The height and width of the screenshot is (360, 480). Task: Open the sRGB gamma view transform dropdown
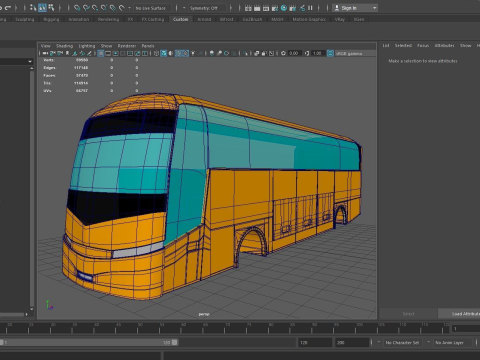click(355, 53)
